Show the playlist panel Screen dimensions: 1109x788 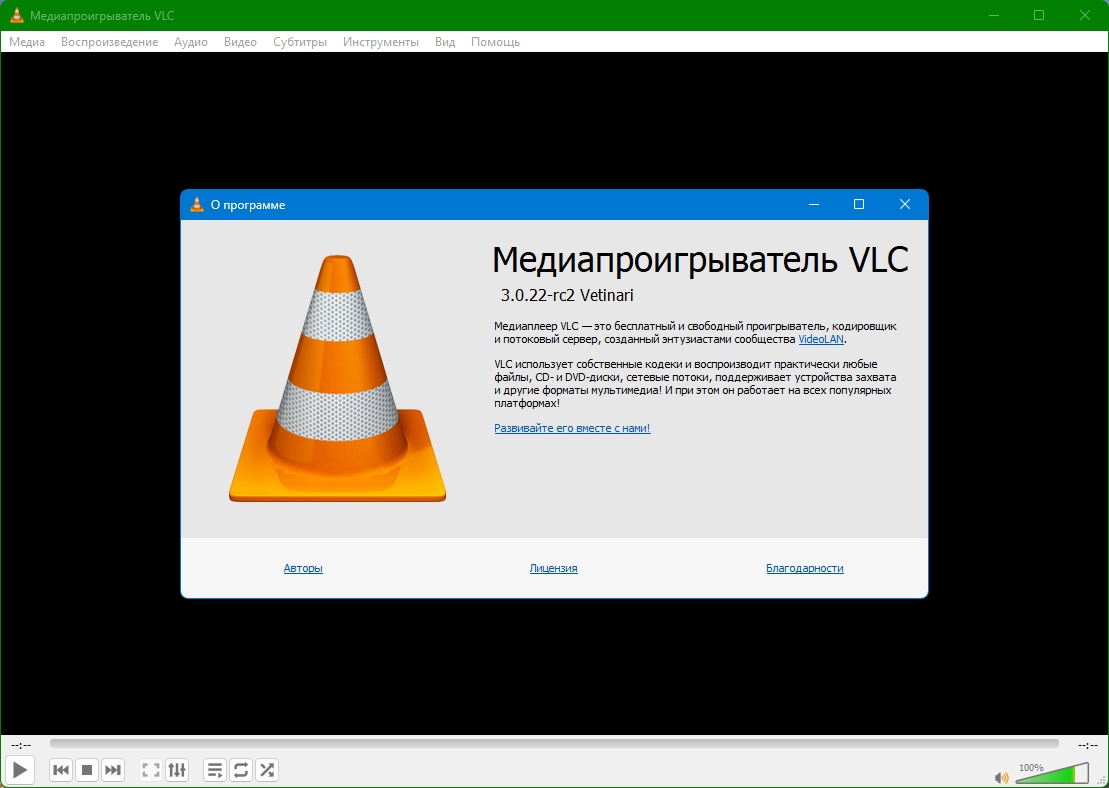pyautogui.click(x=215, y=770)
